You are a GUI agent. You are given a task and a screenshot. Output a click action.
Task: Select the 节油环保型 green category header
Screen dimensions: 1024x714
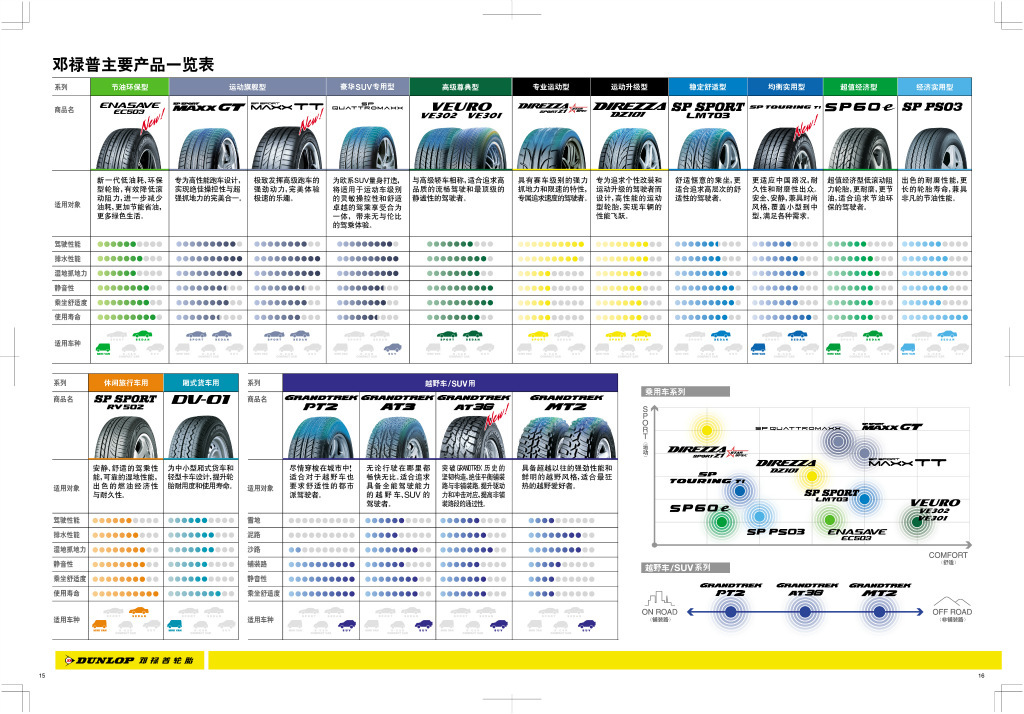point(133,87)
